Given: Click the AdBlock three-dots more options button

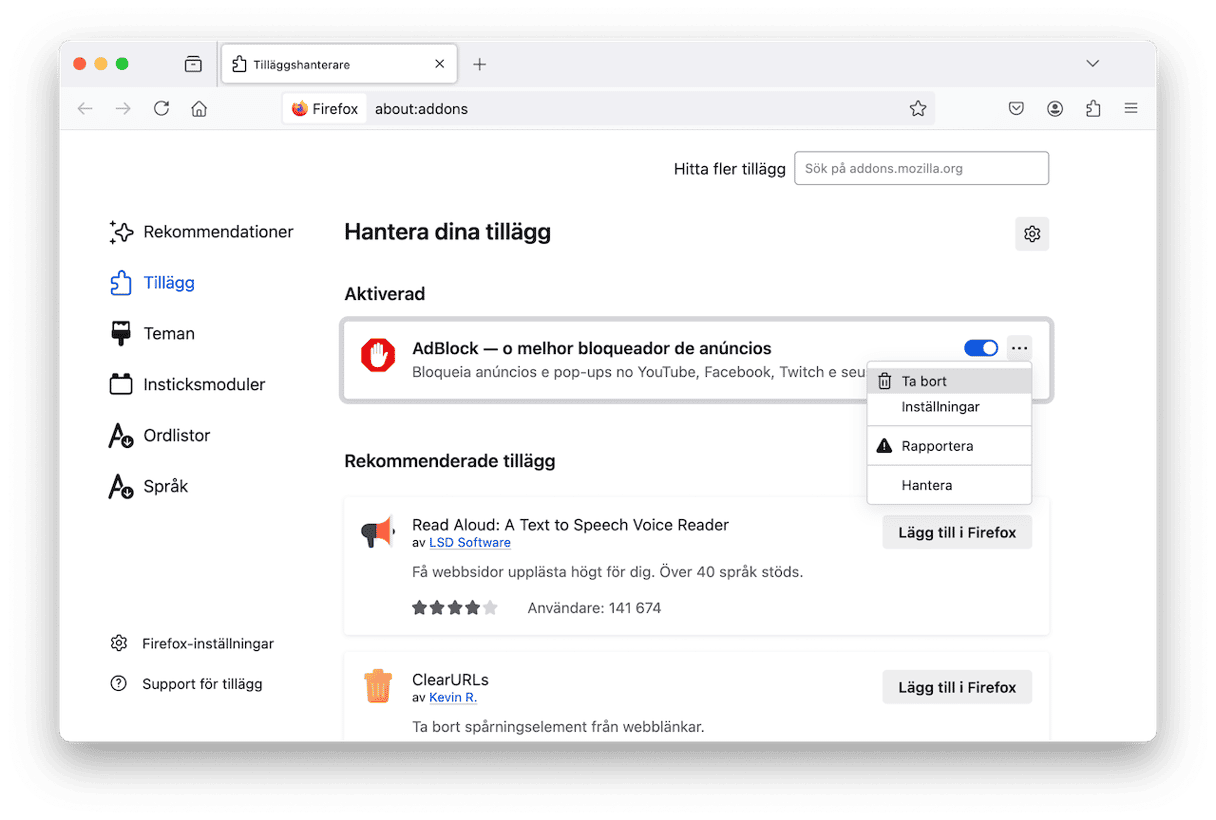Looking at the screenshot, I should click(1019, 348).
